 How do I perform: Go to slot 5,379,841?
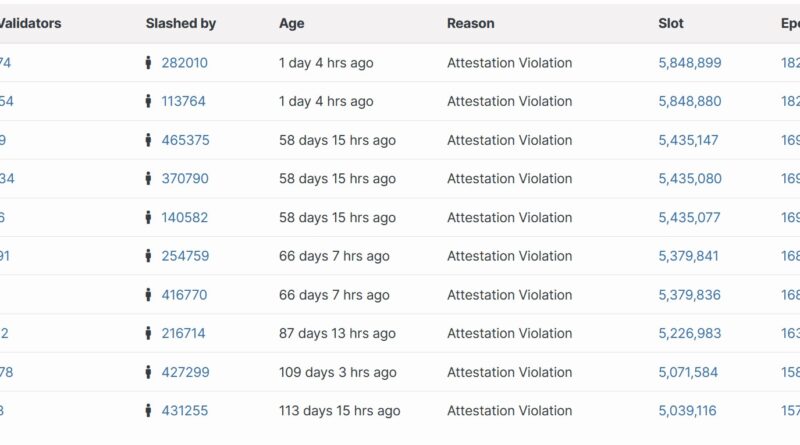(688, 256)
